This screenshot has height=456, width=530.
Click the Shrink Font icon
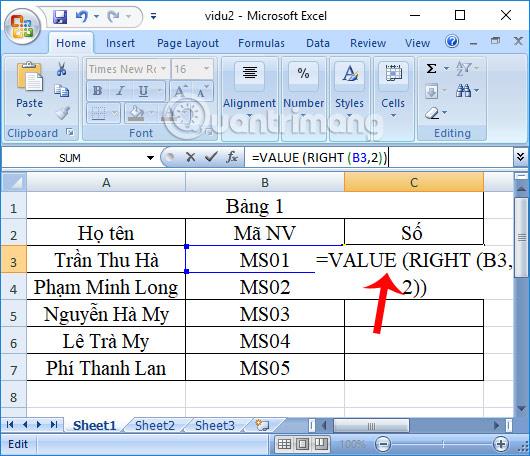click(x=203, y=91)
